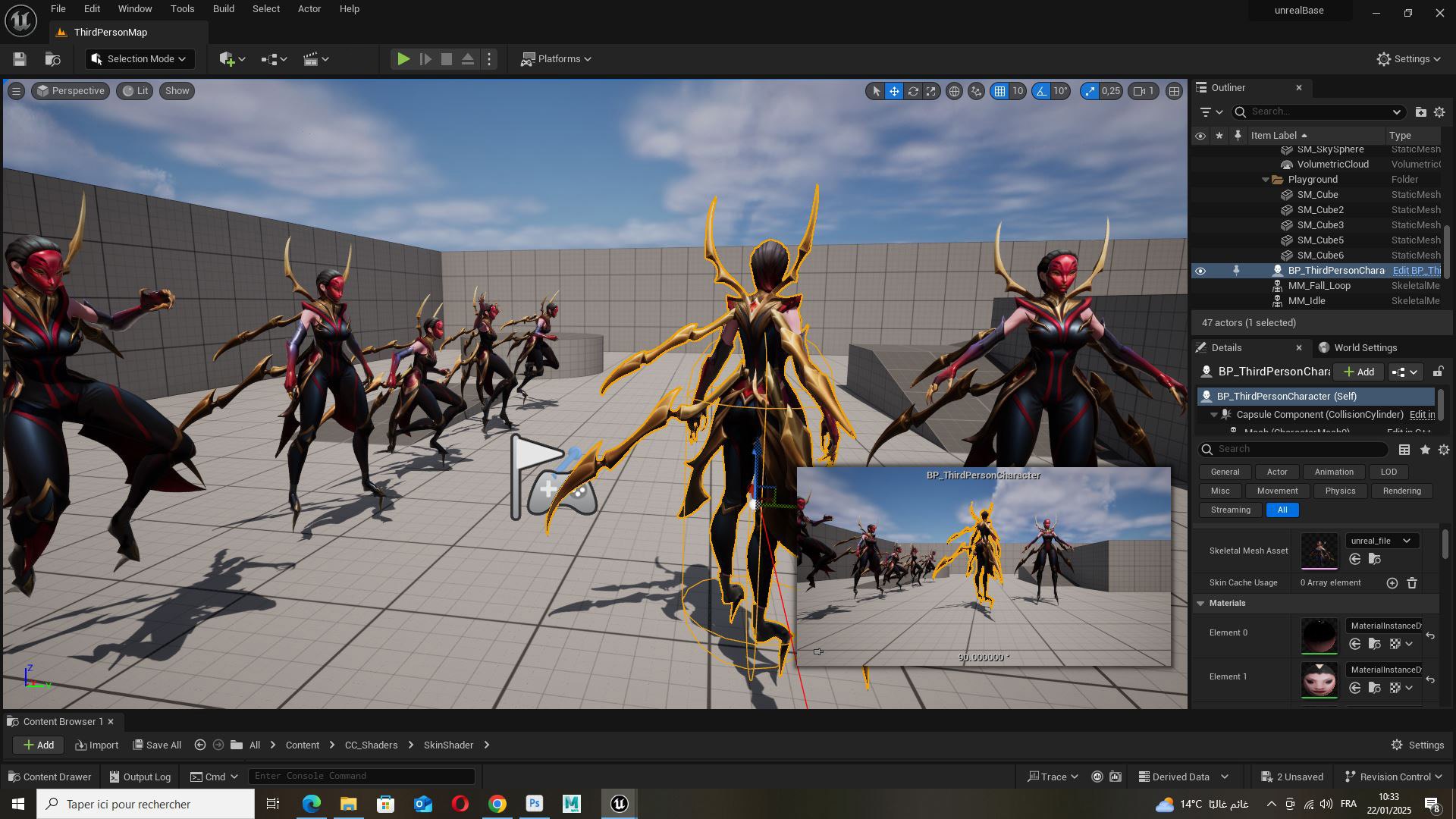The image size is (1456, 819).
Task: Save the current level with floppy icon
Action: click(x=20, y=59)
